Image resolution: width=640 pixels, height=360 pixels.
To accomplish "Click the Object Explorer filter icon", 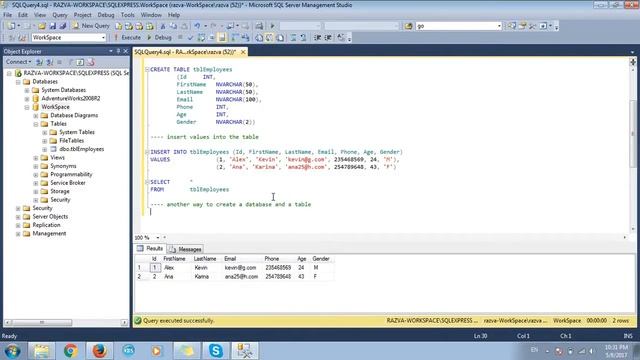I will click(70, 62).
